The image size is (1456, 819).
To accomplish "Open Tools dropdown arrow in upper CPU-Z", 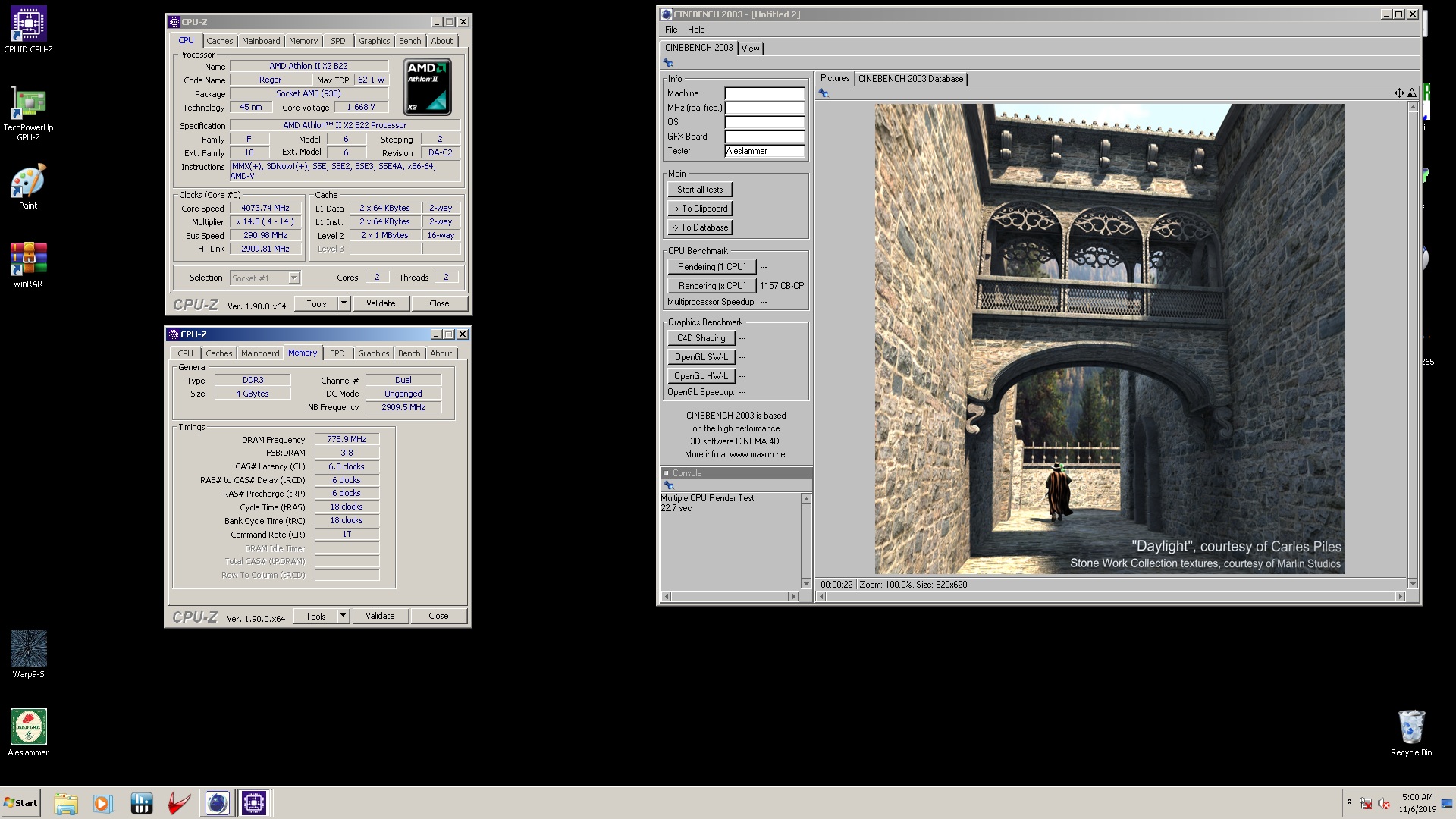I will click(x=344, y=303).
